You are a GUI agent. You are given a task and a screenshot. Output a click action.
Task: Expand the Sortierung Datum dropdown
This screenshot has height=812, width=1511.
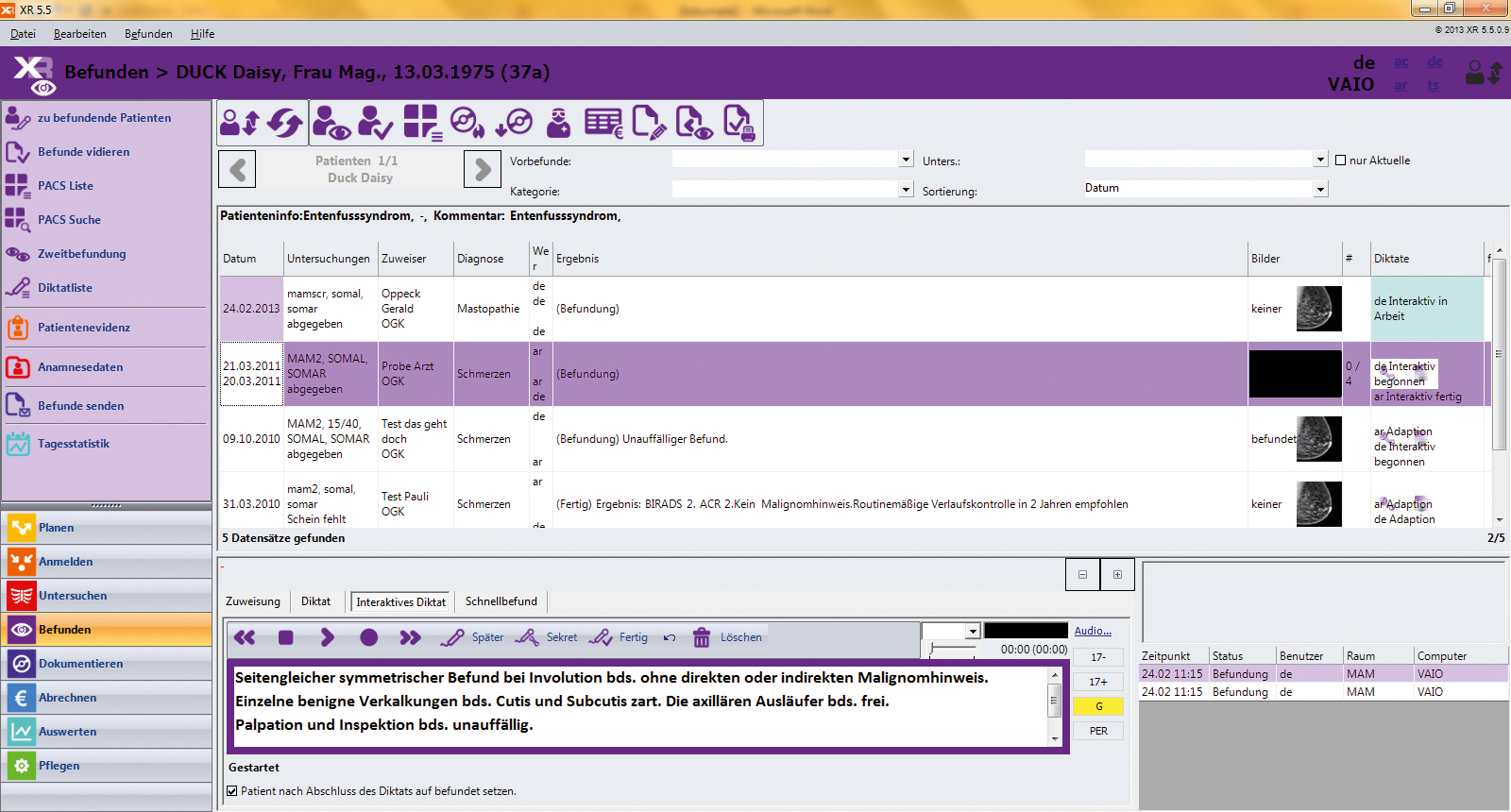pyautogui.click(x=1320, y=189)
